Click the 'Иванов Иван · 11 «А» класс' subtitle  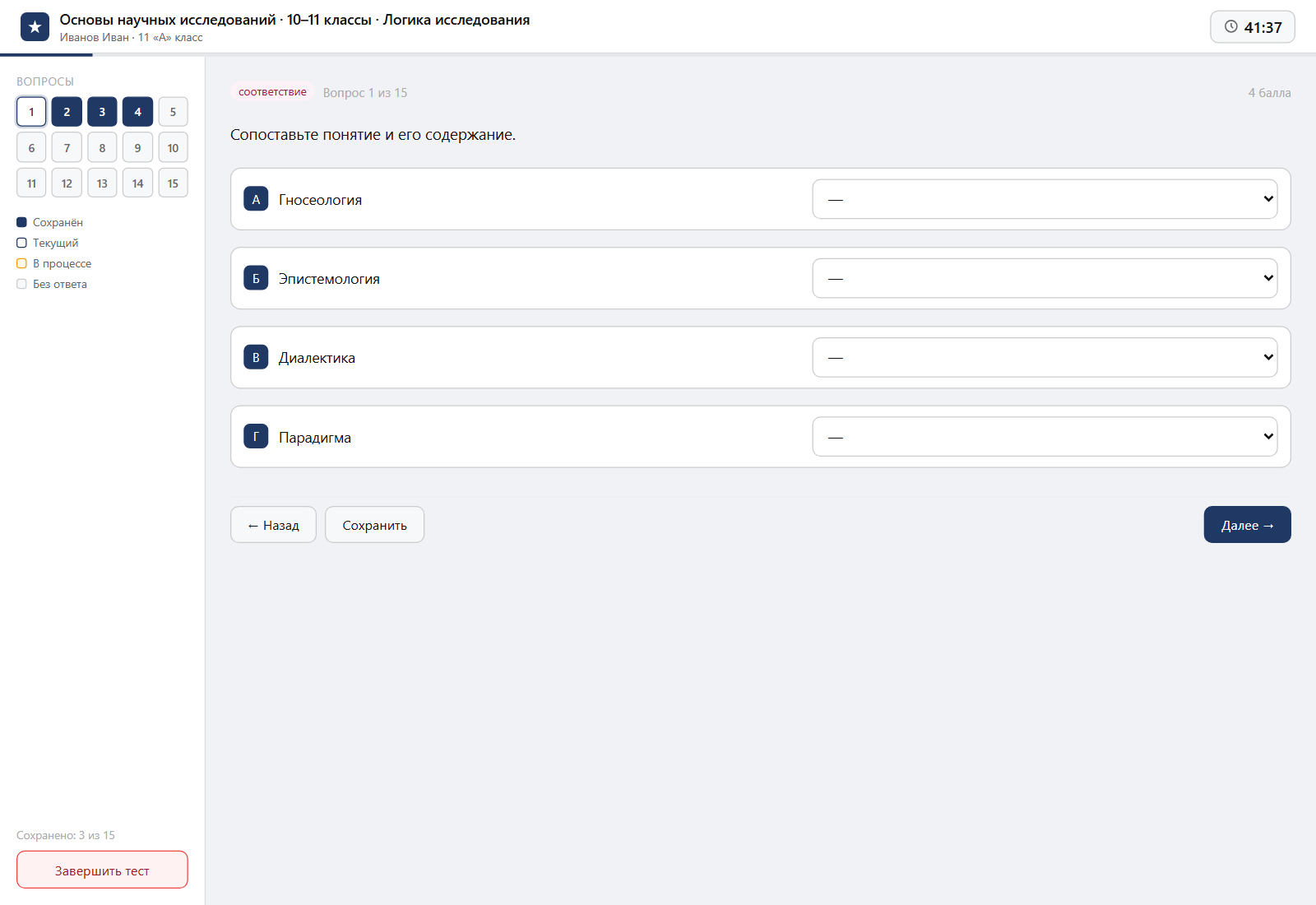tap(131, 38)
